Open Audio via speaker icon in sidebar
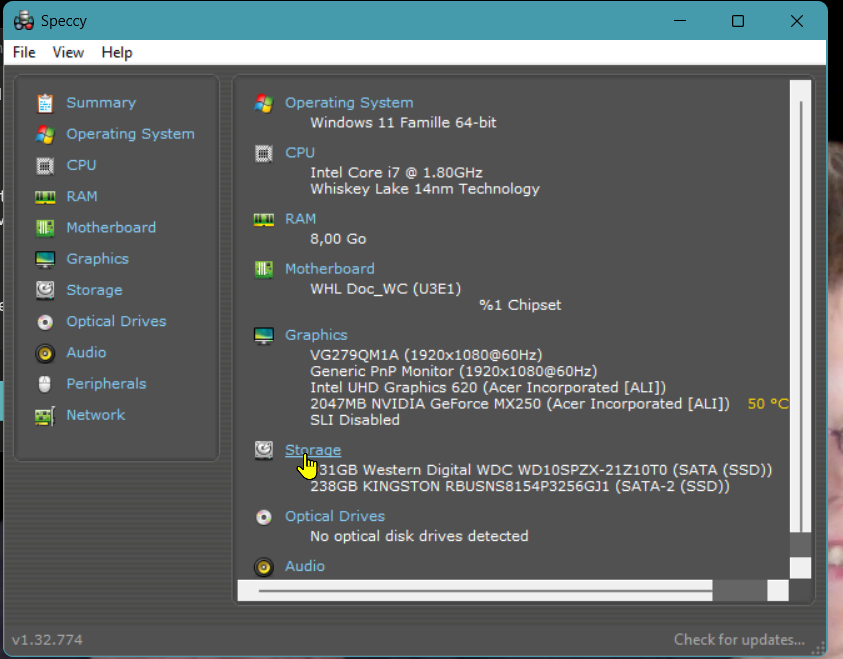 tap(45, 353)
